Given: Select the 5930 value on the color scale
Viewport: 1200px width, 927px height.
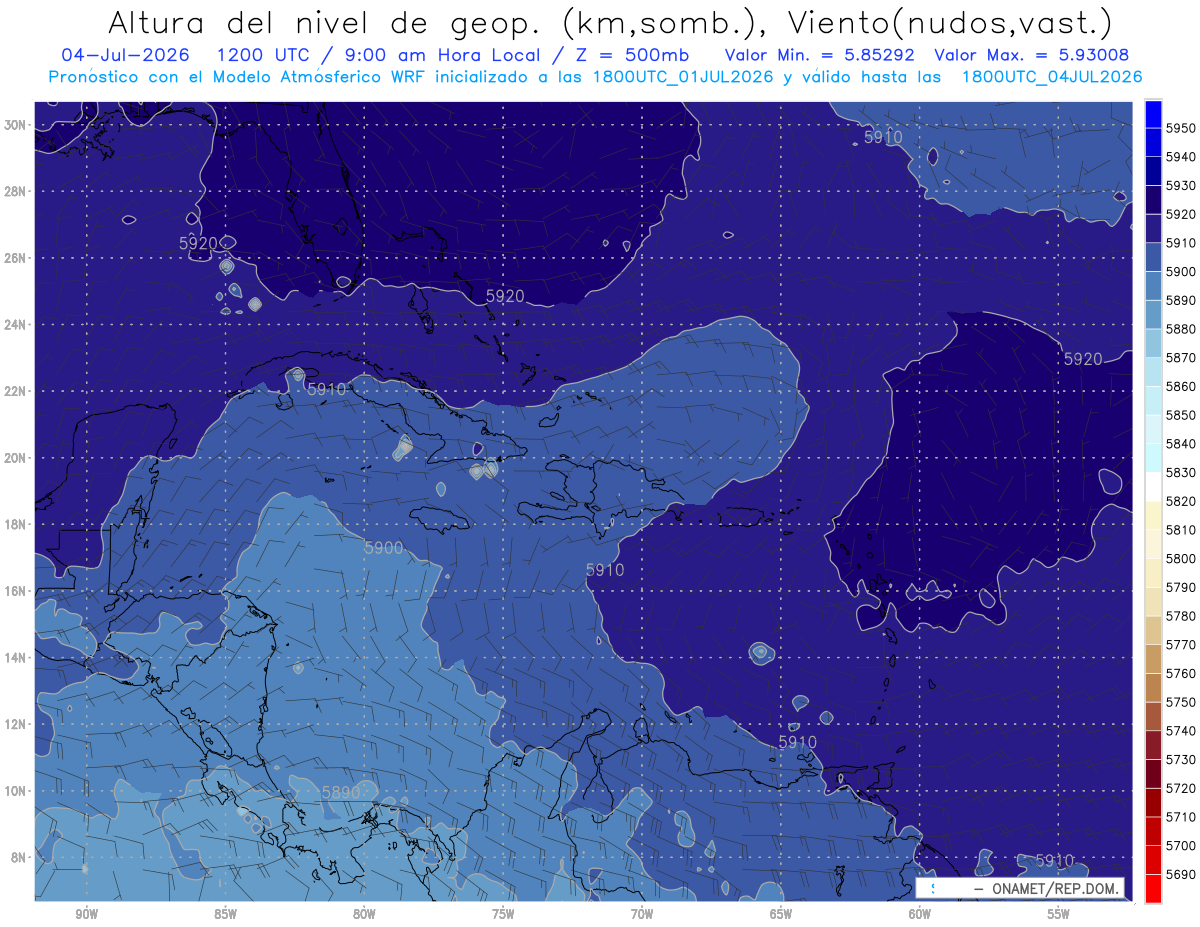Looking at the screenshot, I should pos(1181,186).
